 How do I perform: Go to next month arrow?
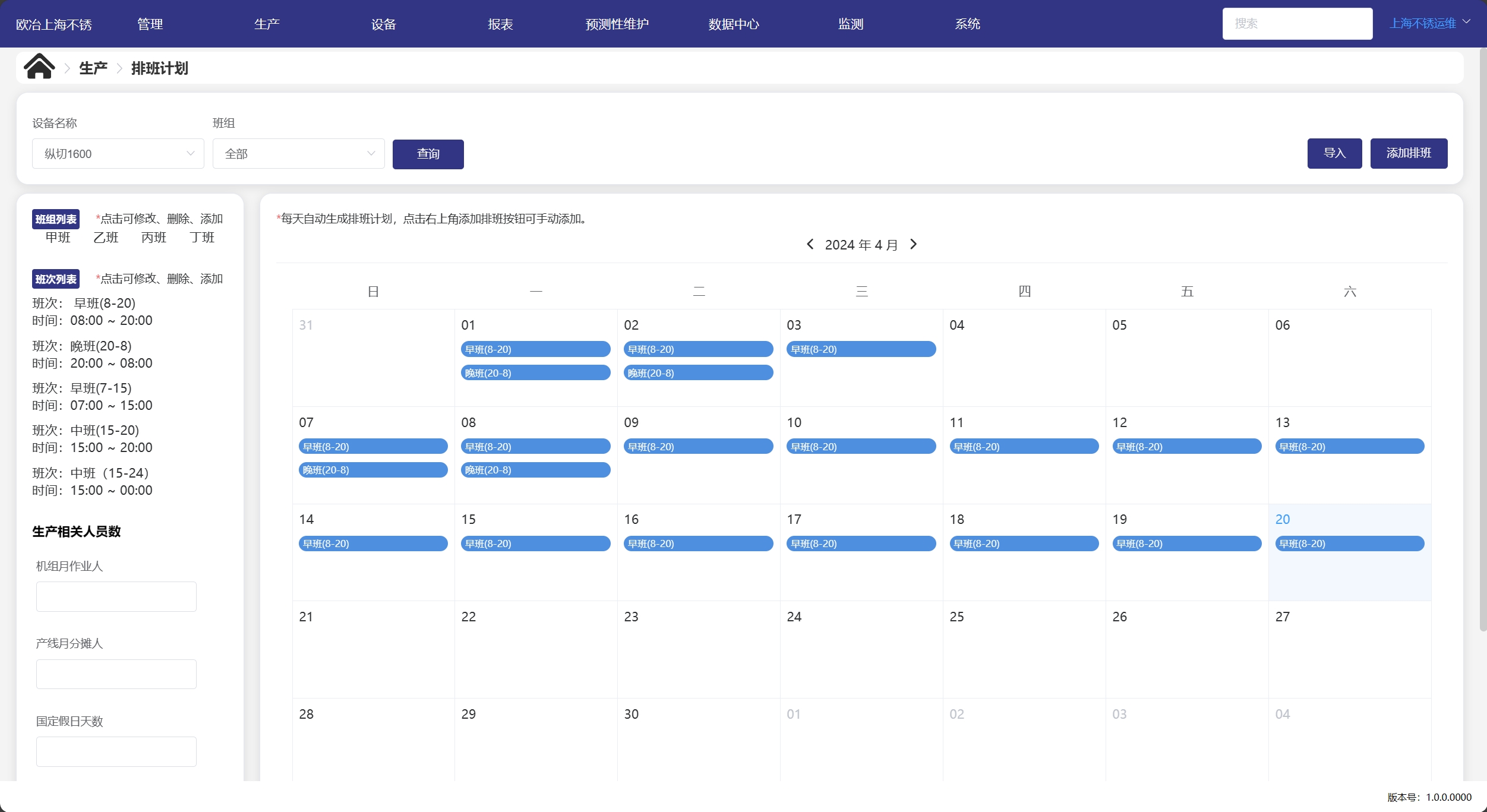[914, 244]
